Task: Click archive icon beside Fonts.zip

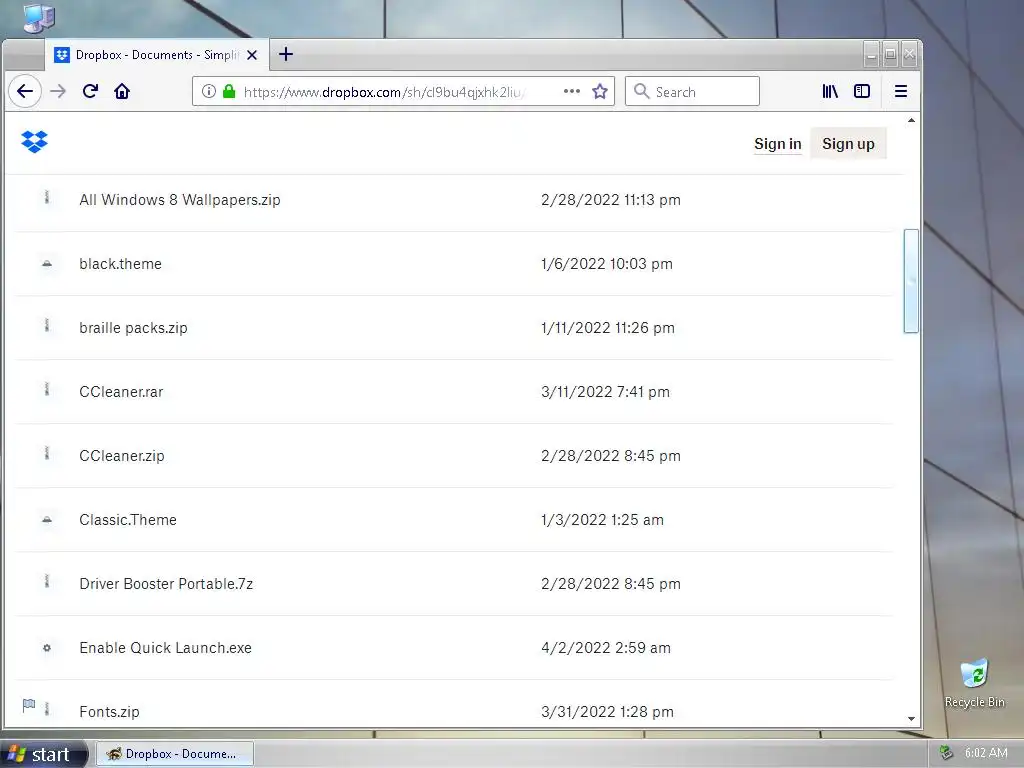Action: [46, 709]
